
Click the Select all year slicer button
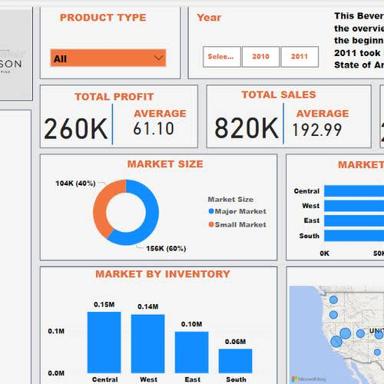[221, 57]
